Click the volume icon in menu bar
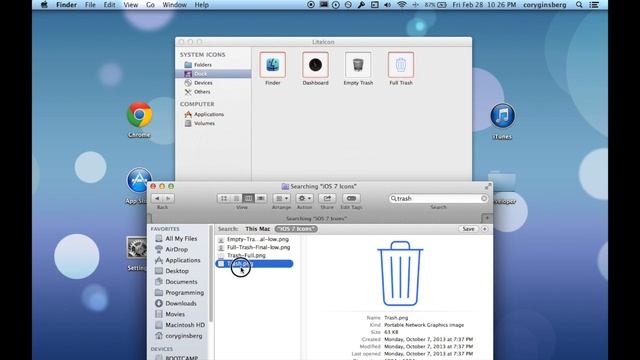This screenshot has width=640, height=360. coord(387,5)
